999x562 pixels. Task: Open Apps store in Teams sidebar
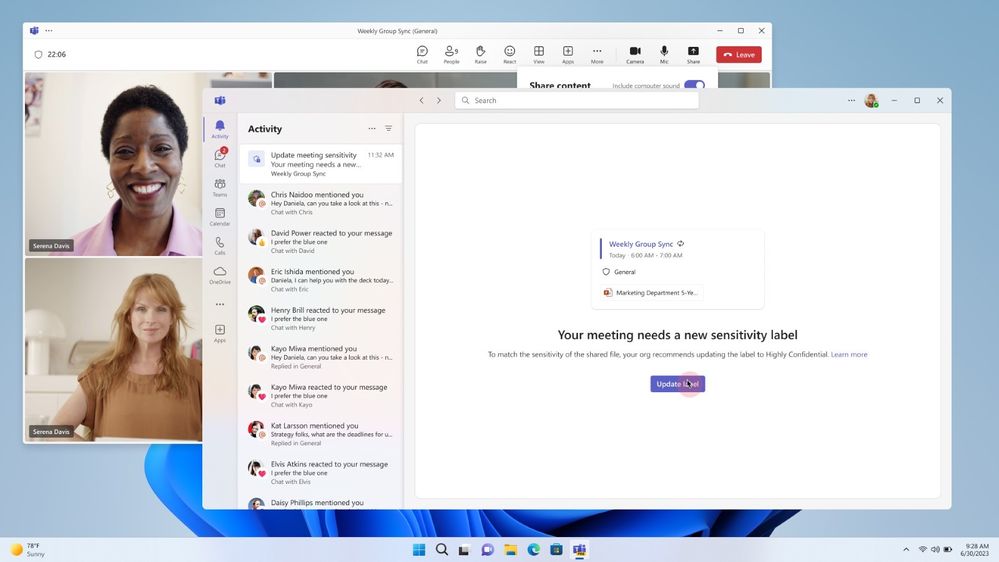click(220, 333)
